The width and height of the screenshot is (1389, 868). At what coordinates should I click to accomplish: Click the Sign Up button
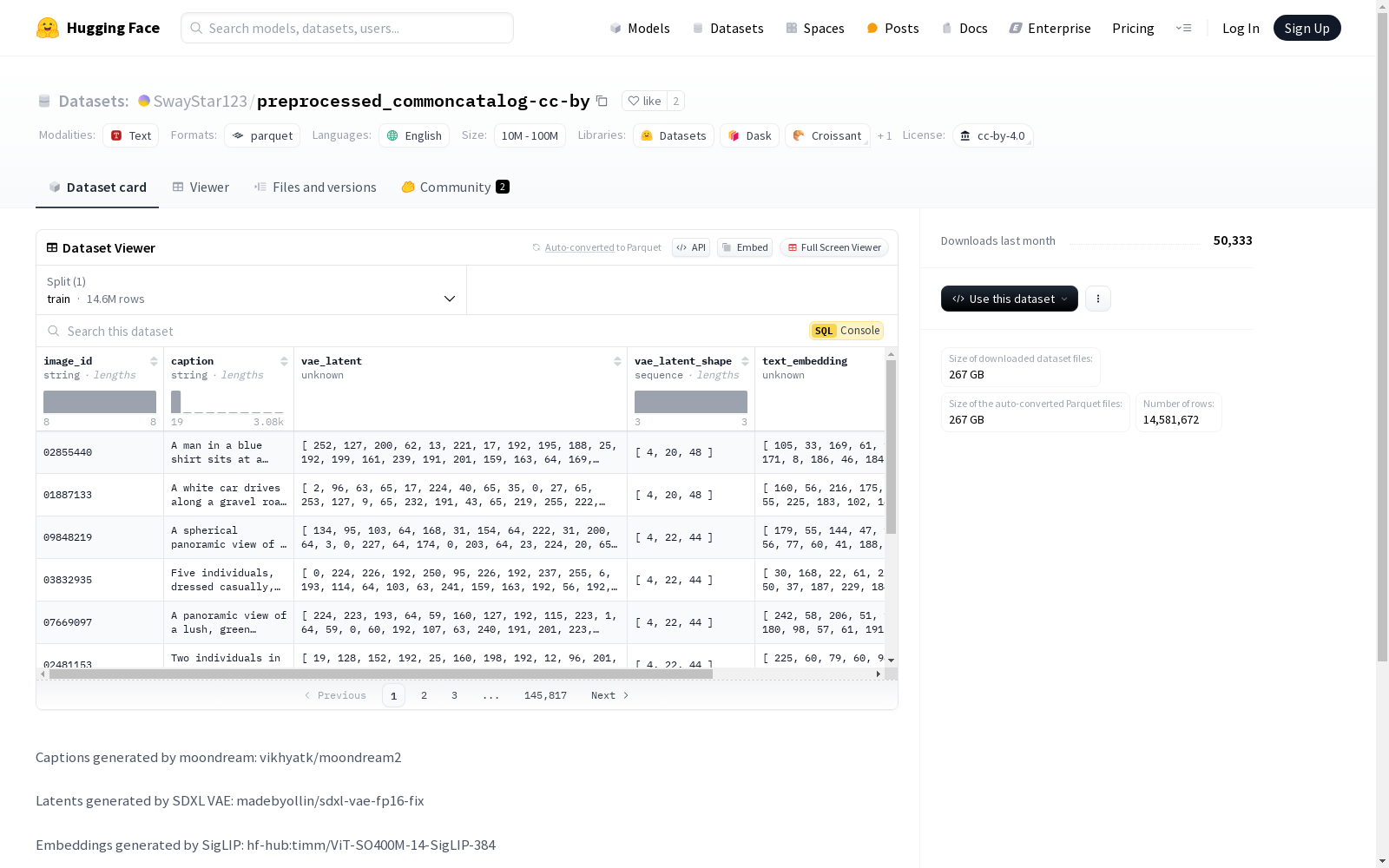point(1307,28)
